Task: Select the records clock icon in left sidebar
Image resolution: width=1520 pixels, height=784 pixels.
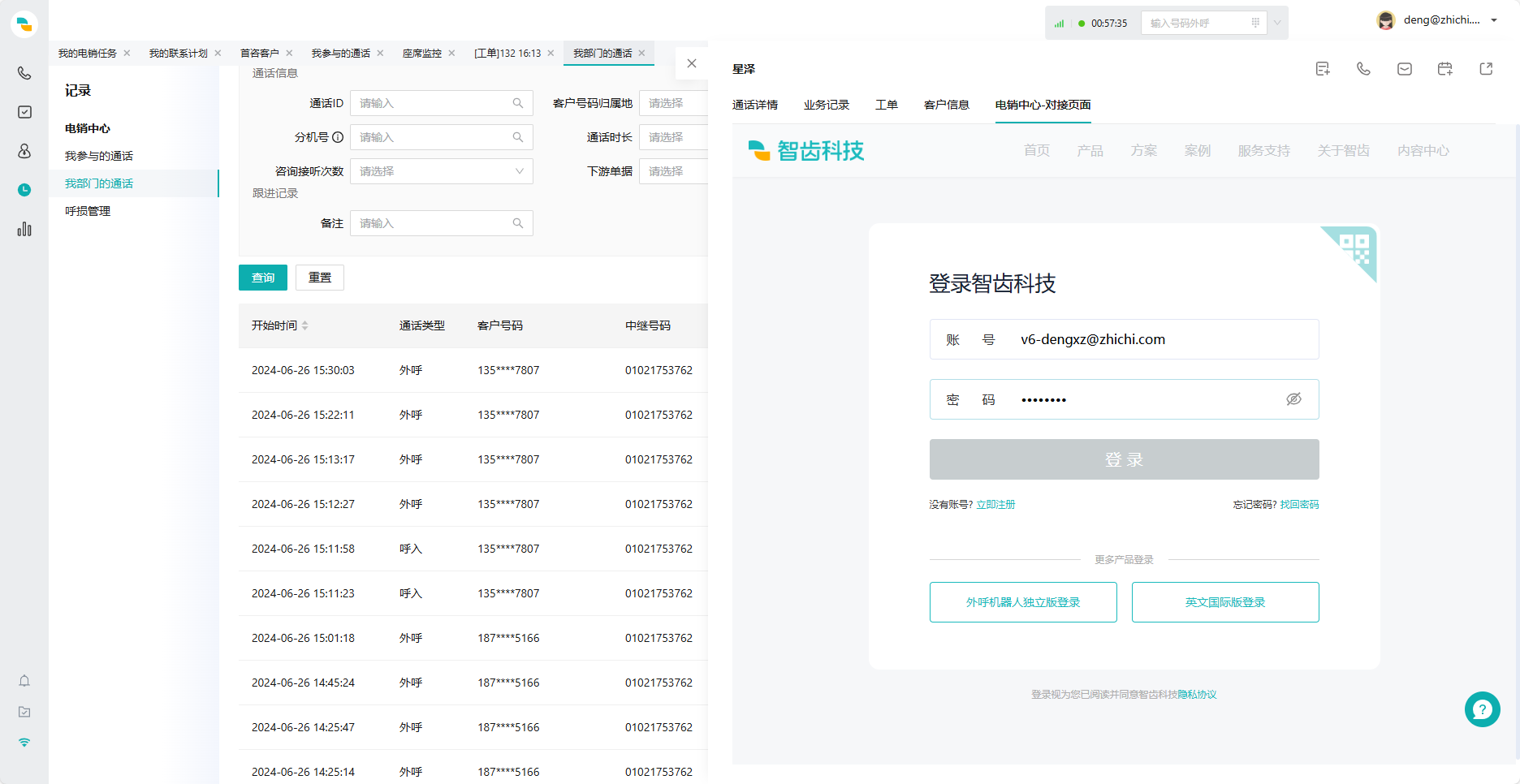Action: [x=24, y=190]
